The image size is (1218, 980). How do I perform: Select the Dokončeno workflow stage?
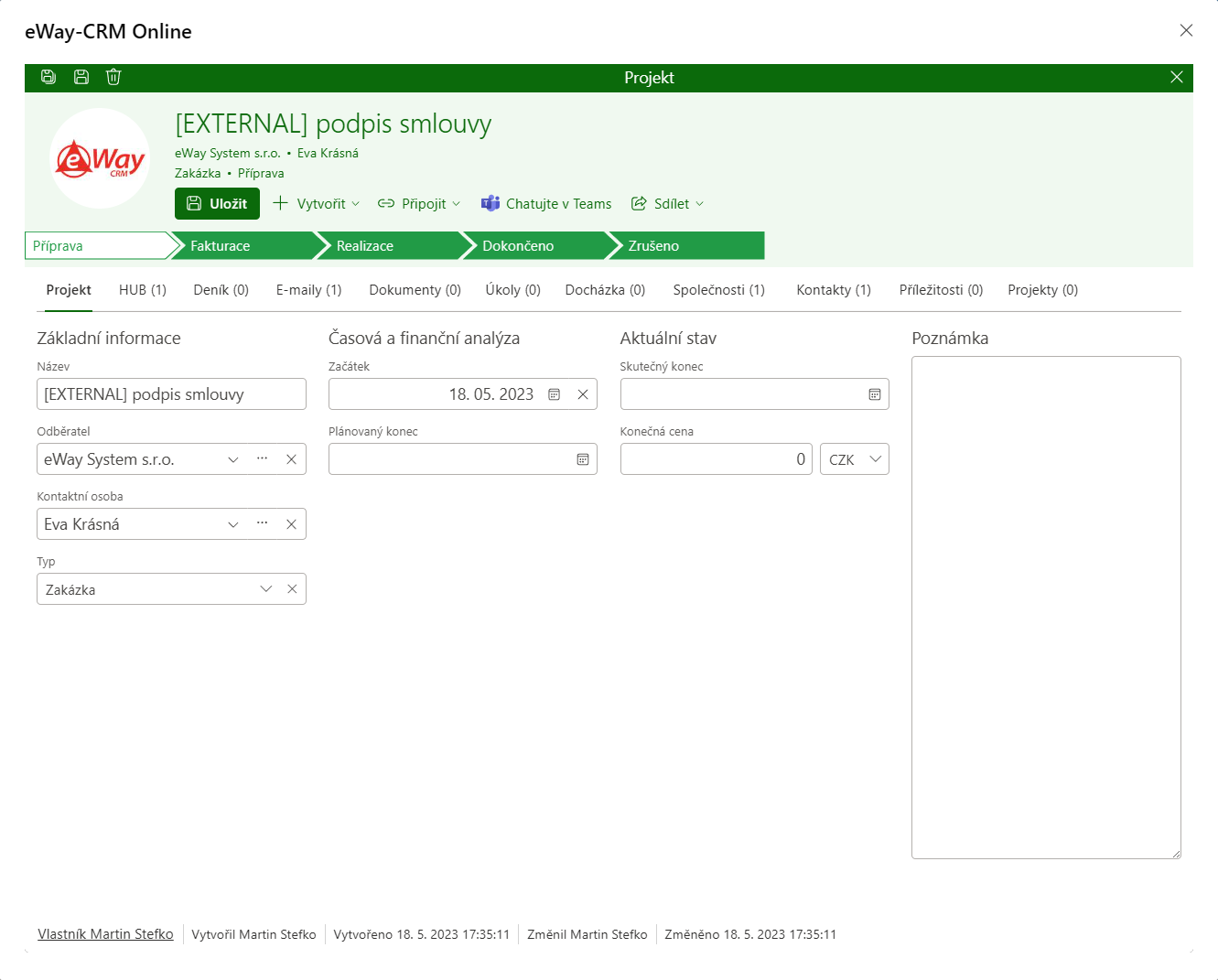pyautogui.click(x=536, y=245)
